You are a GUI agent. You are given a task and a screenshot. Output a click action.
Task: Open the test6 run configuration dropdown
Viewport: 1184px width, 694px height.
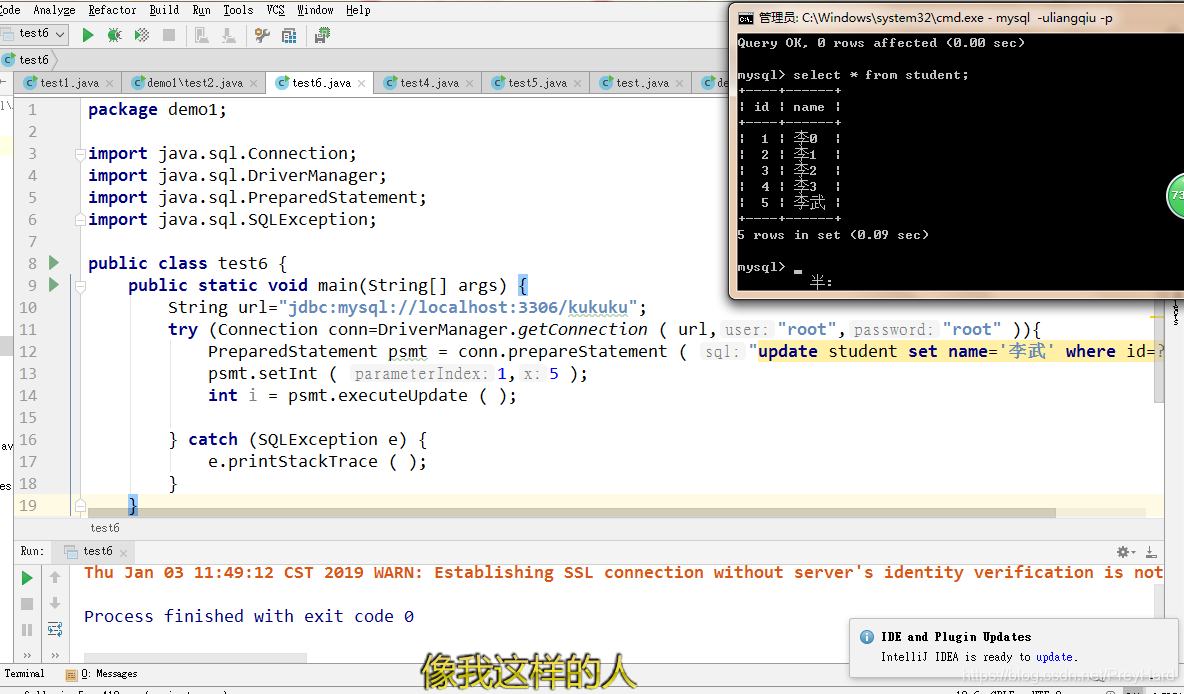point(35,34)
